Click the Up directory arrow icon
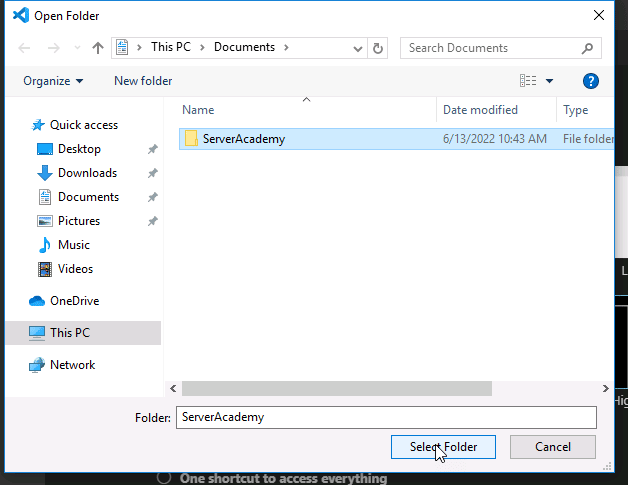The width and height of the screenshot is (628, 485). click(97, 48)
